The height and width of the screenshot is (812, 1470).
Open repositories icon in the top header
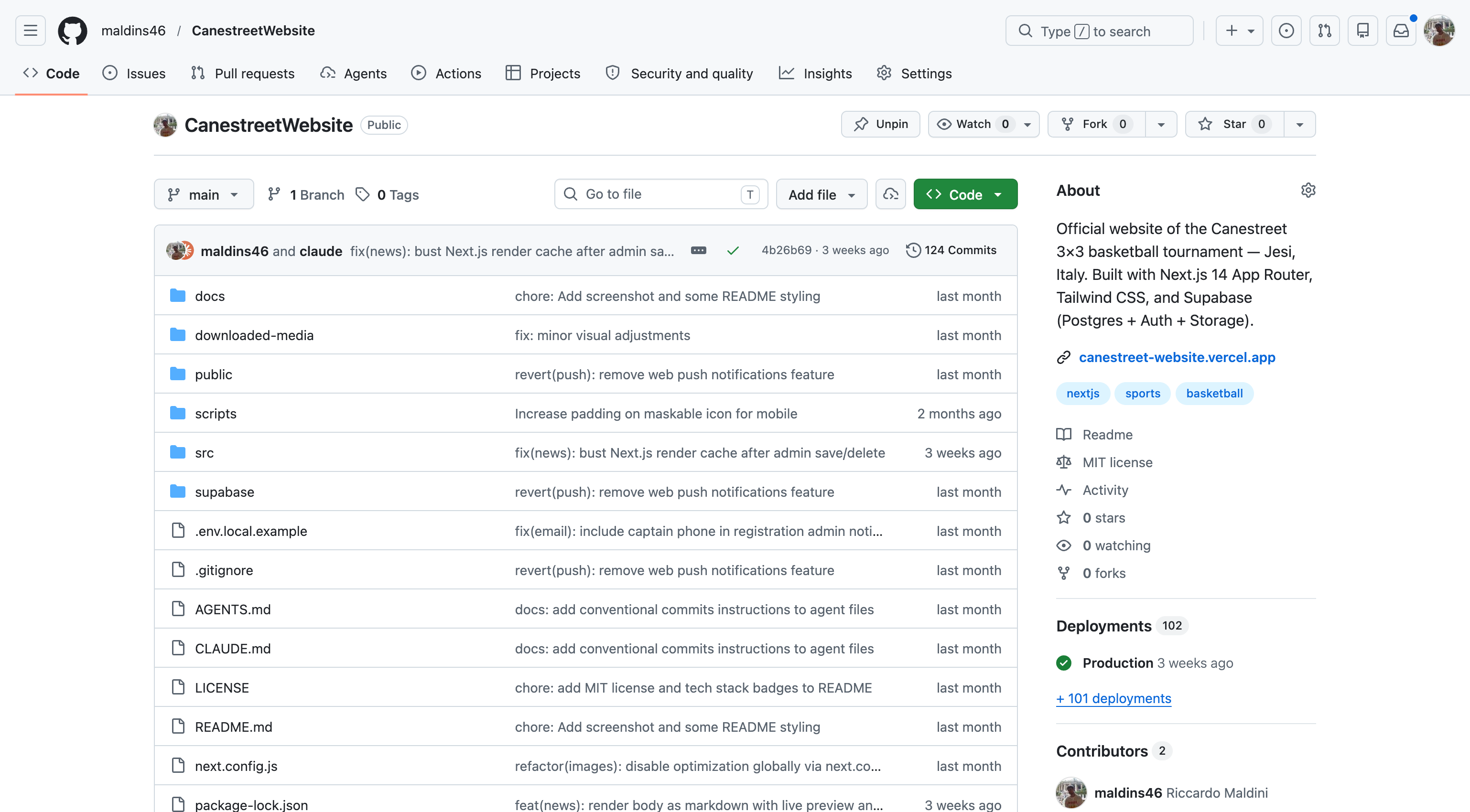pyautogui.click(x=1363, y=31)
